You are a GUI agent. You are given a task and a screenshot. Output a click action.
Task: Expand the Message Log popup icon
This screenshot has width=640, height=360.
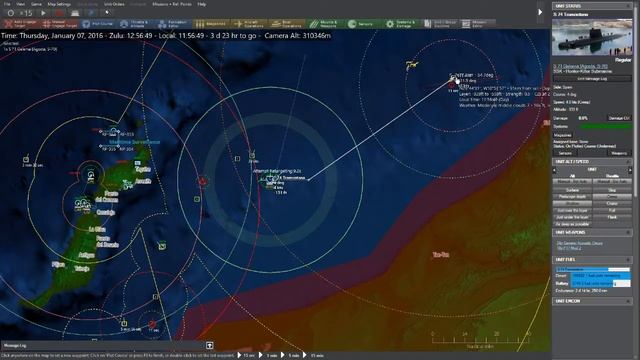coord(209,346)
